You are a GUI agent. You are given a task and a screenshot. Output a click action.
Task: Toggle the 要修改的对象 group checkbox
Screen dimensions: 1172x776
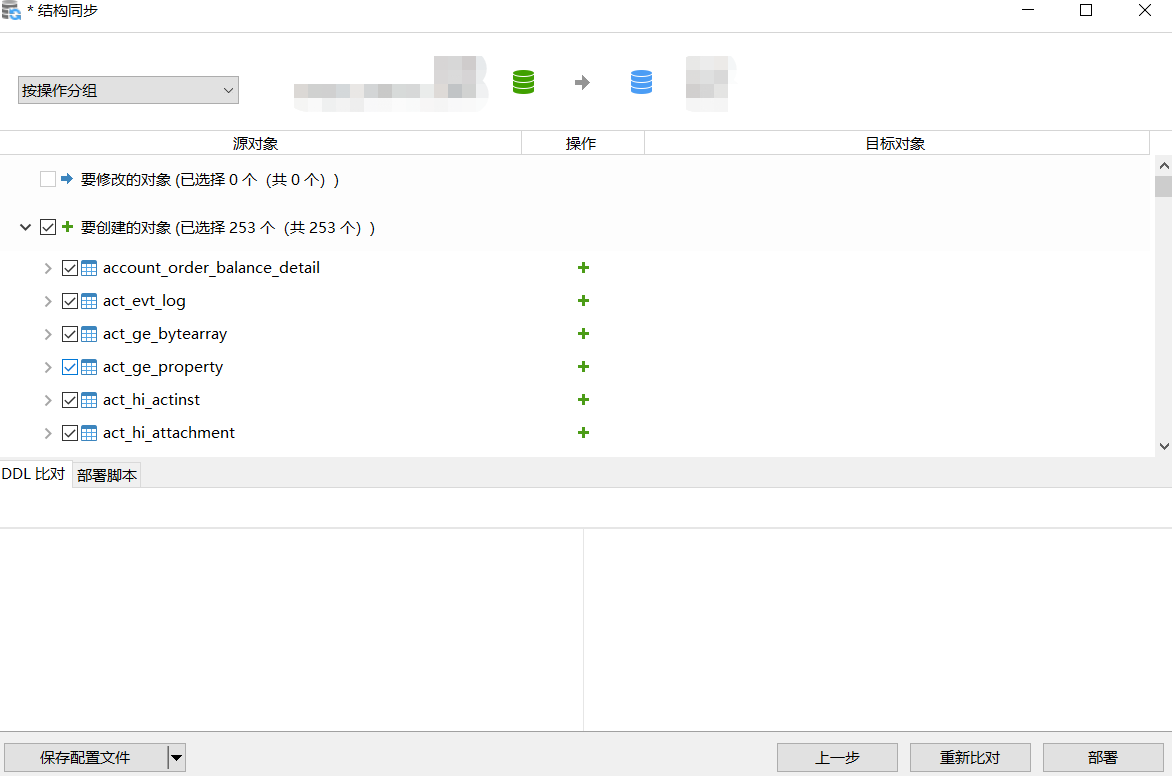pos(48,180)
